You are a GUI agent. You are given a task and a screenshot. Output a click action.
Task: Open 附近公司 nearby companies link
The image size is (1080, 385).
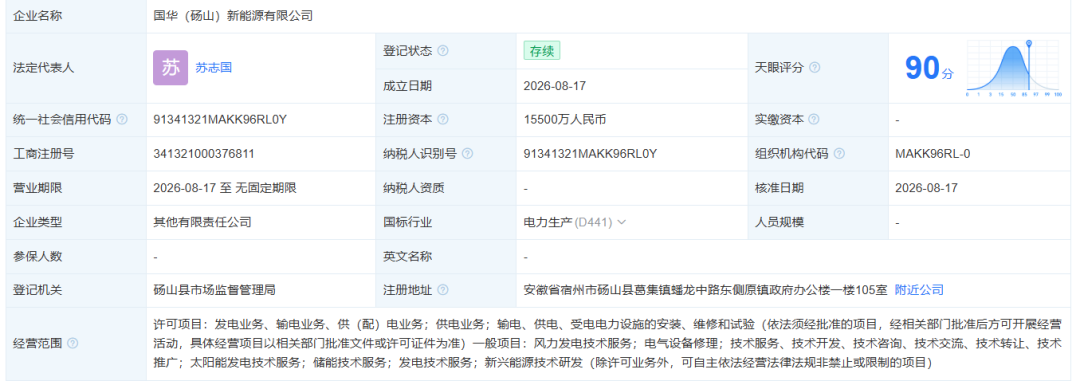point(919,290)
